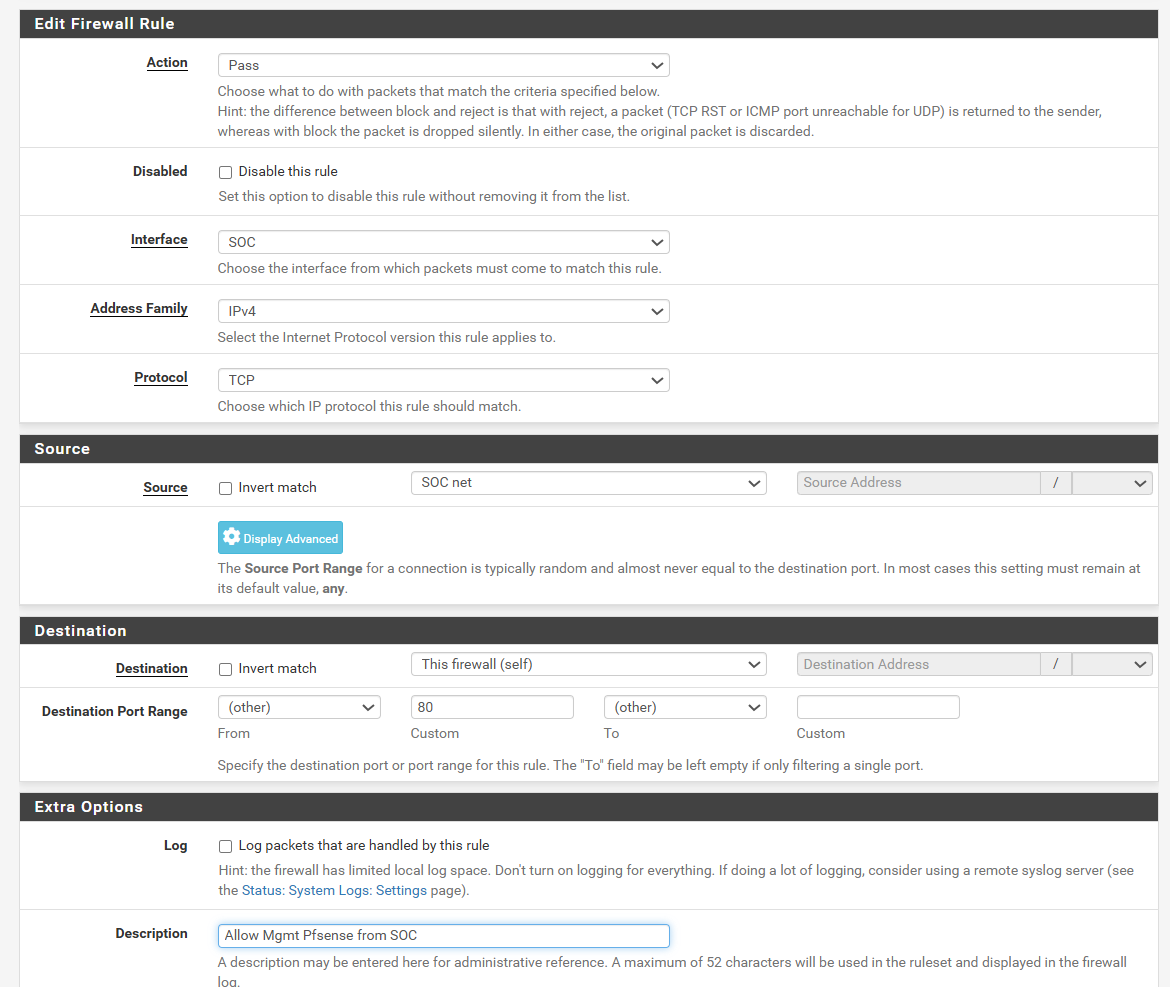This screenshot has width=1170, height=987.
Task: Click the Description text field
Action: tap(443, 935)
